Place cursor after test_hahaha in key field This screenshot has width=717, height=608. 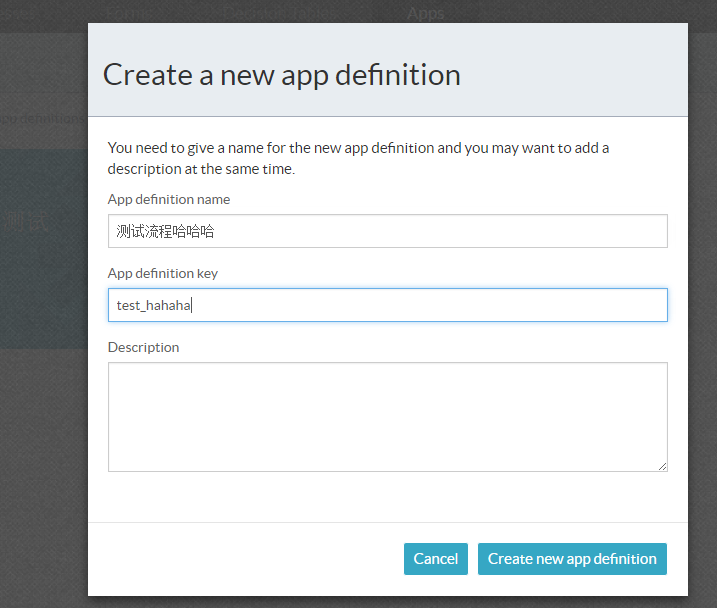[x=192, y=305]
